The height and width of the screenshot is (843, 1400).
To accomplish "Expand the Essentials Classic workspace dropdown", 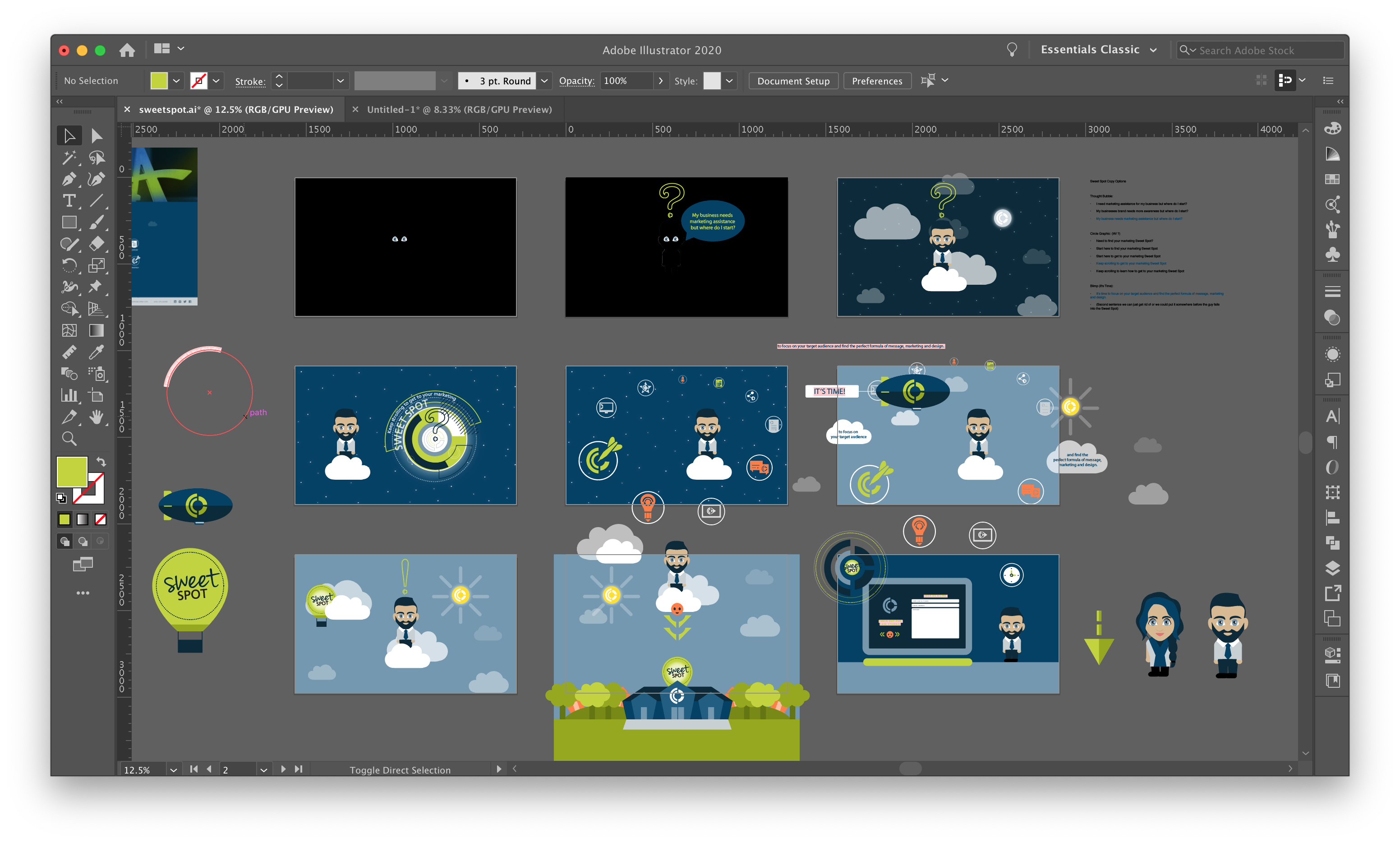I will point(1152,50).
